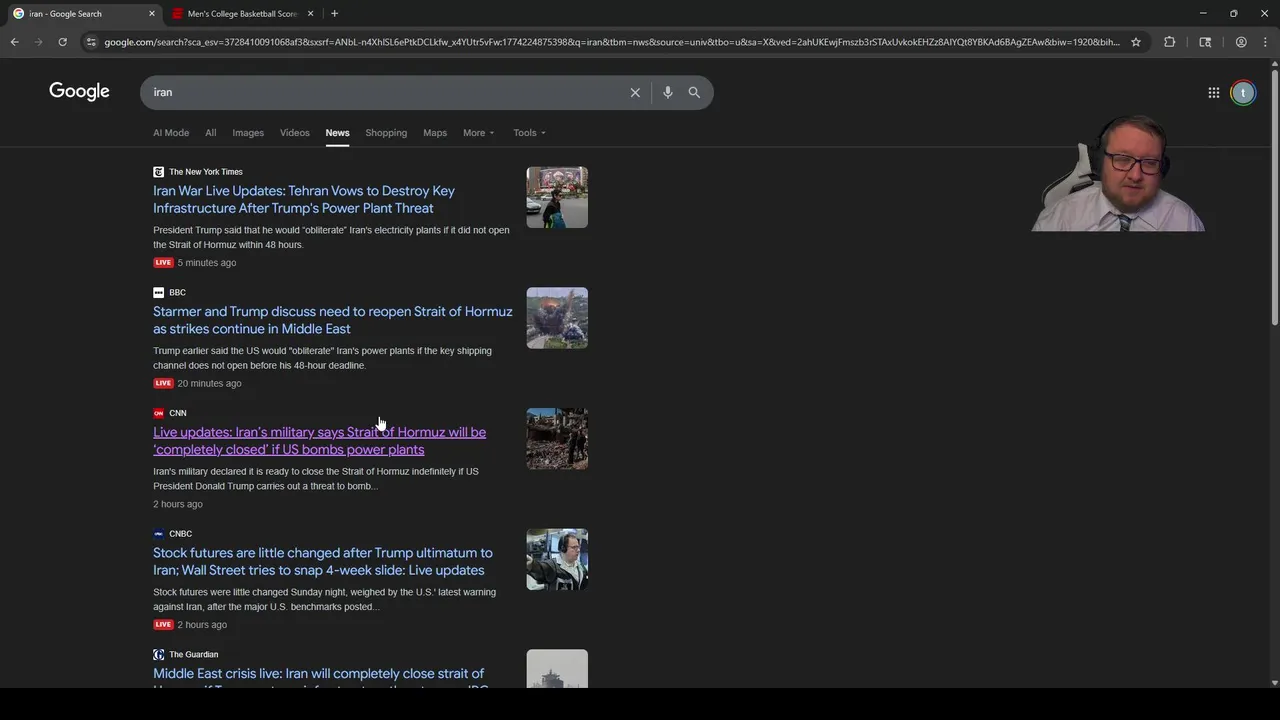Select the Videos results tab
Screen dimensions: 1280x720
(x=295, y=133)
